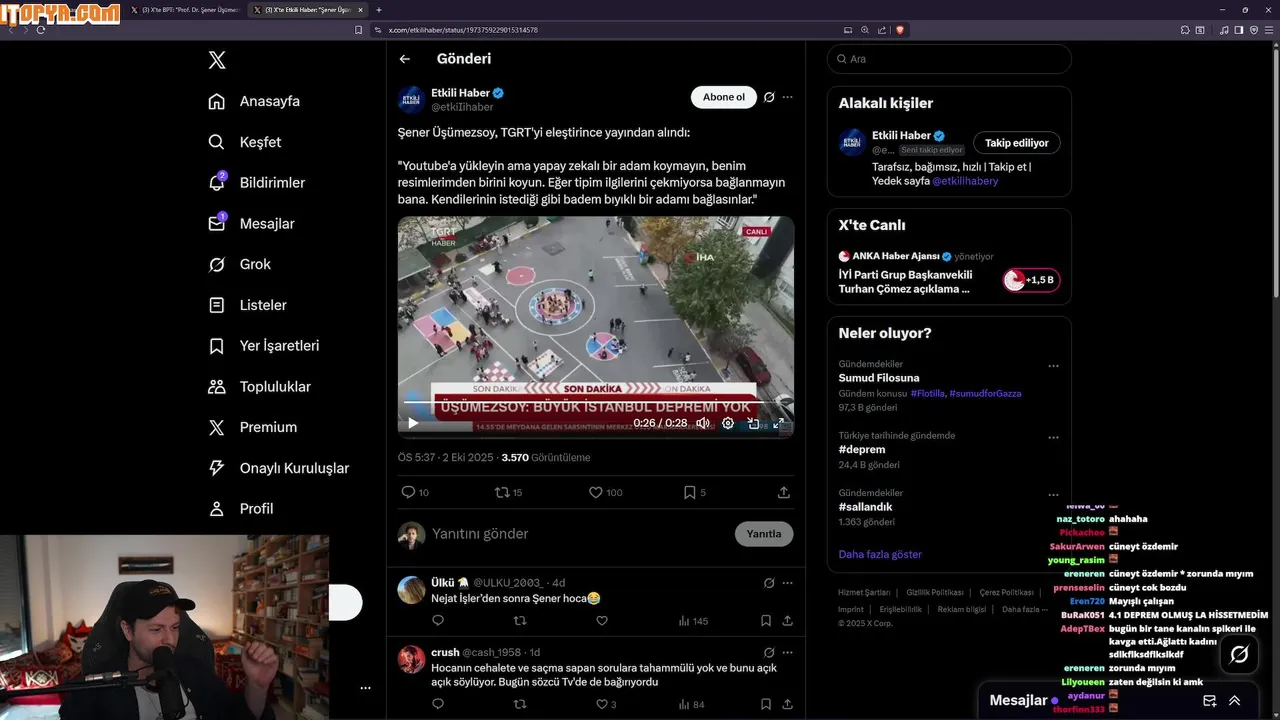The height and width of the screenshot is (720, 1280).
Task: Join ANKA Haber Ajansı live +1,5 B
Action: pos(1031,280)
